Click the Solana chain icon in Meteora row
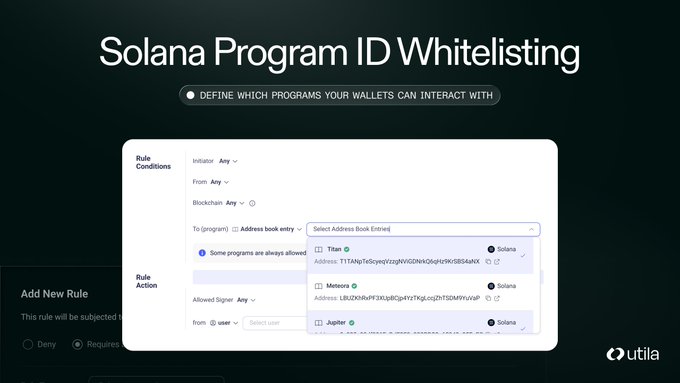This screenshot has width=680, height=383. pyautogui.click(x=491, y=286)
